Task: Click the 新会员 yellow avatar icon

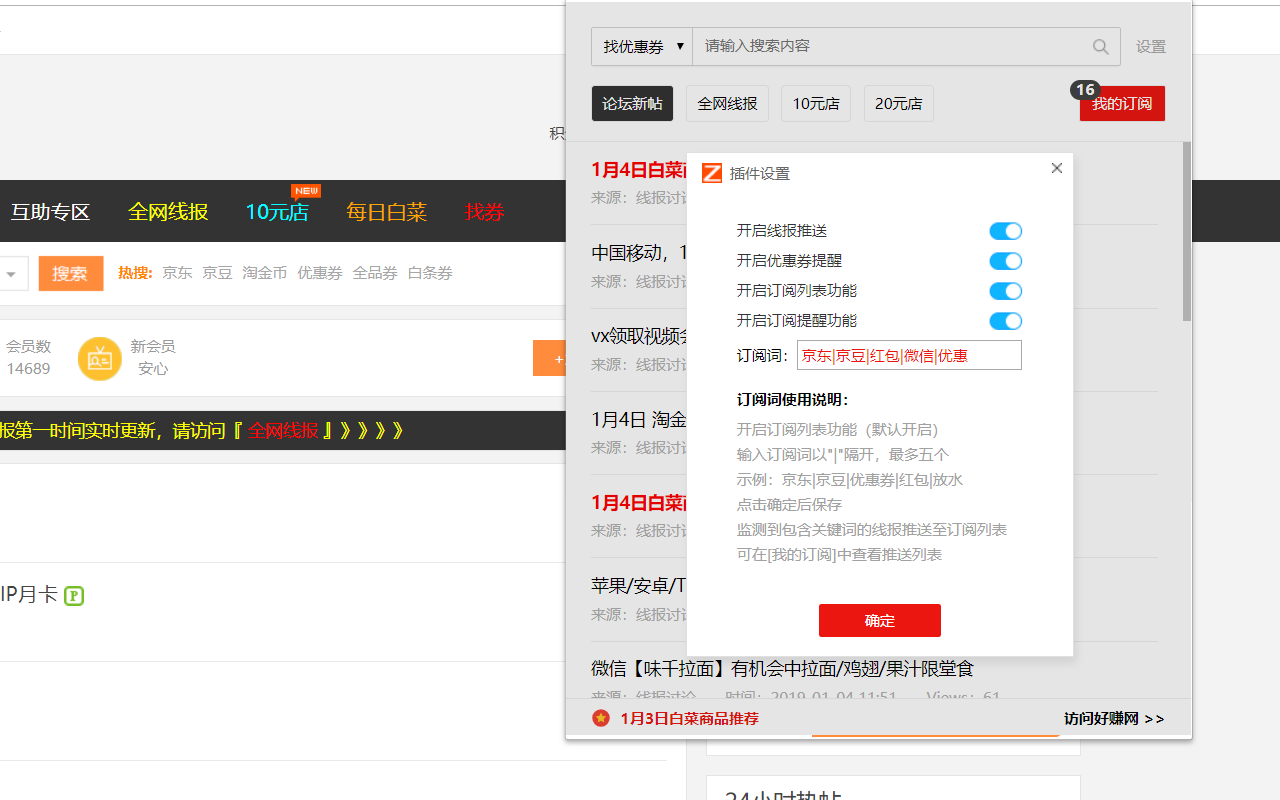Action: coord(100,358)
